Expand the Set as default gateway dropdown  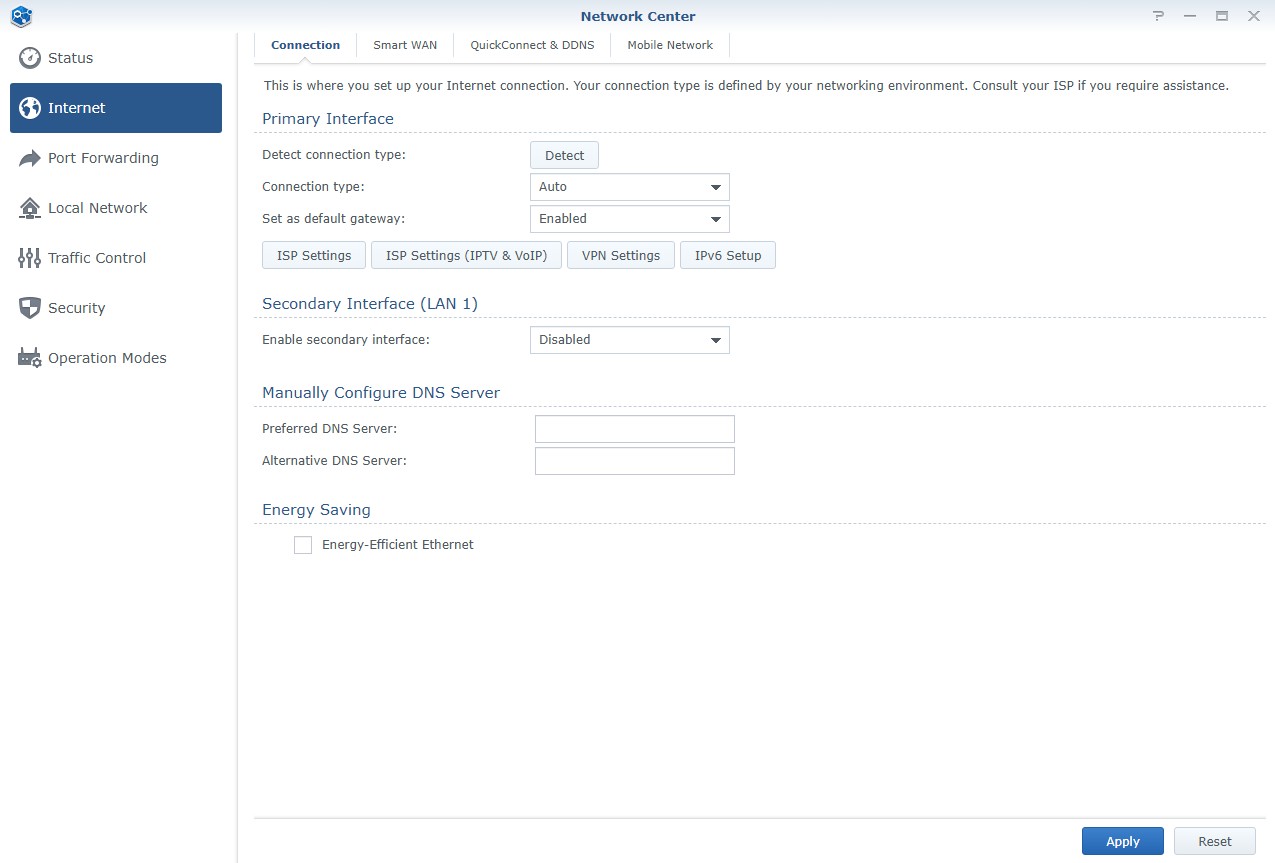[629, 219]
